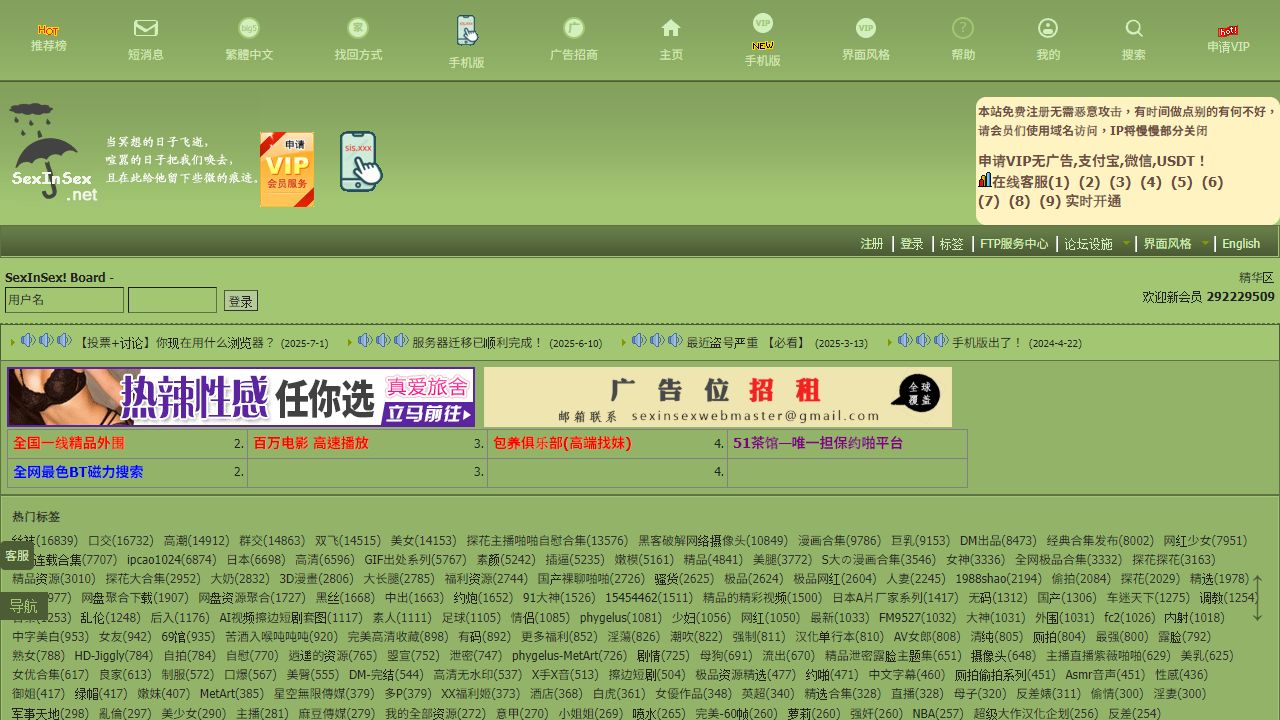Contact online customer service (9)
This screenshot has width=1280, height=720.
(1050, 201)
